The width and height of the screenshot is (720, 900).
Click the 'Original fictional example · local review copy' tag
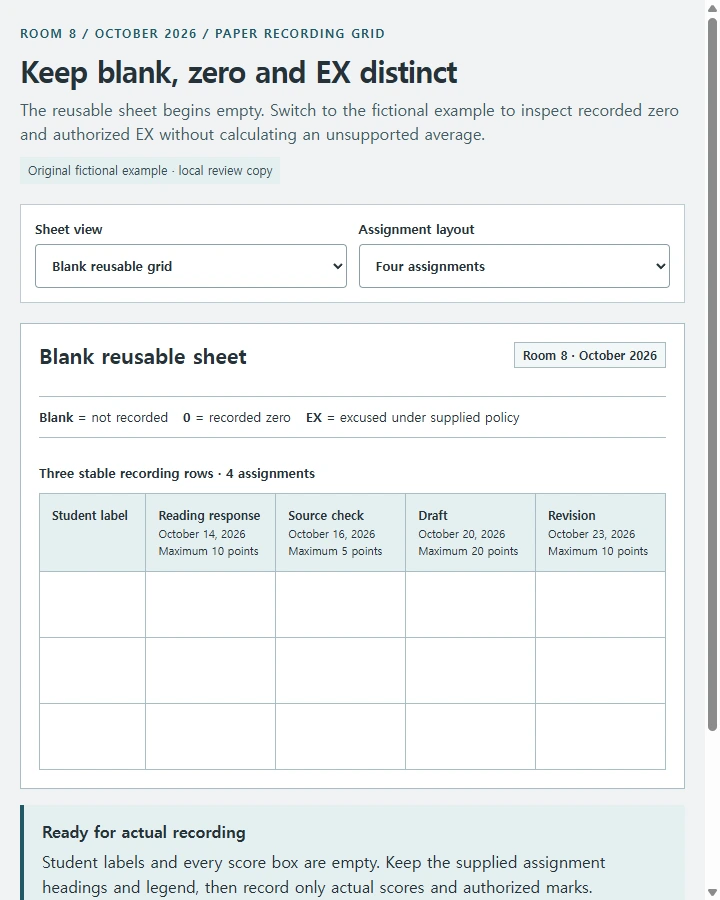tap(150, 170)
